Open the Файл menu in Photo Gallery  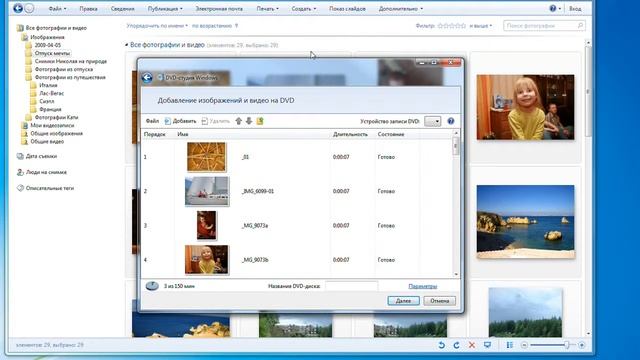click(x=57, y=9)
